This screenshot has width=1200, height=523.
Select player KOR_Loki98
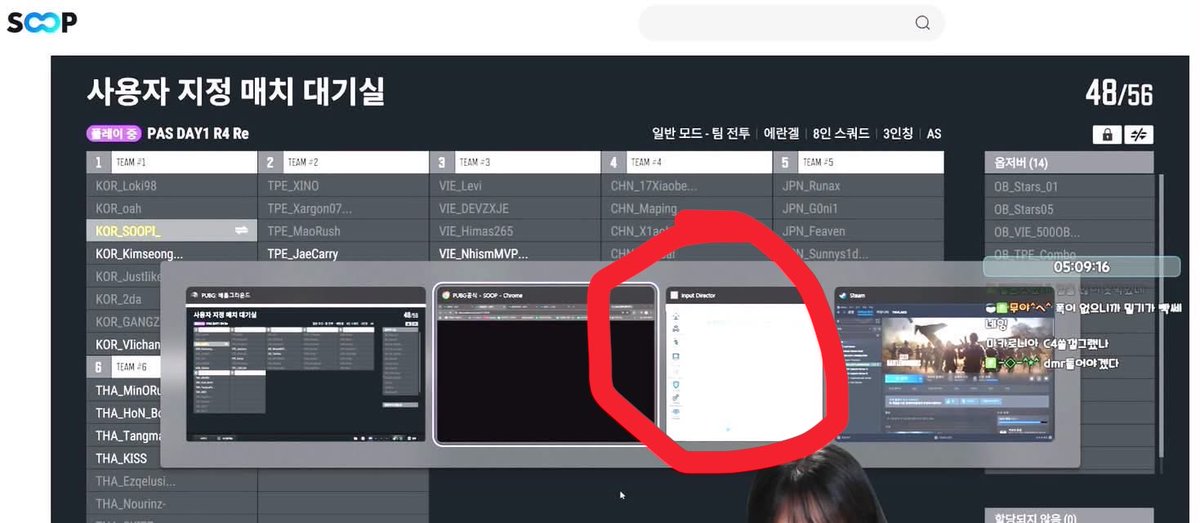[171, 186]
